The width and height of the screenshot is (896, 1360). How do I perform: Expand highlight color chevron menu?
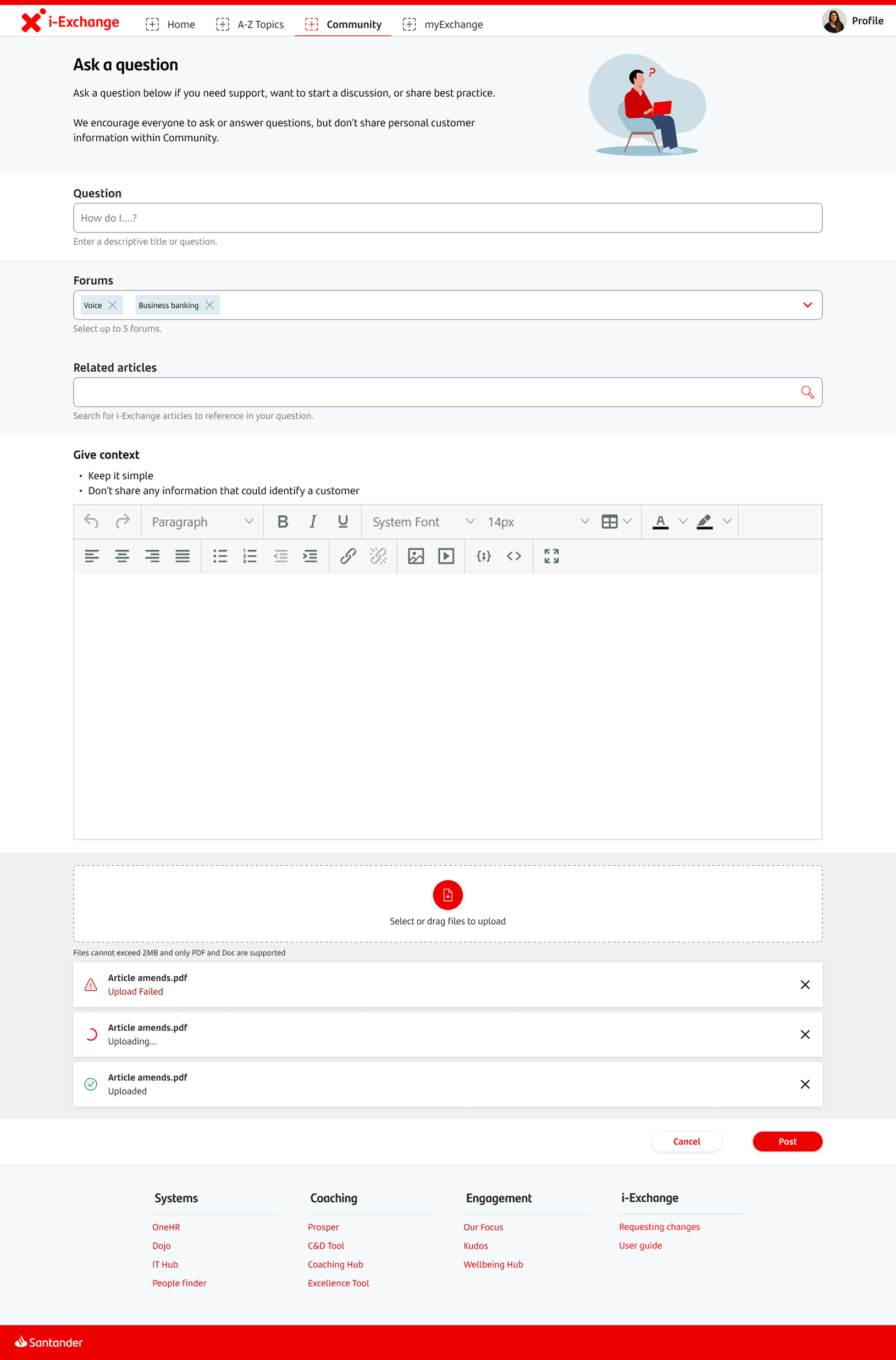[727, 521]
